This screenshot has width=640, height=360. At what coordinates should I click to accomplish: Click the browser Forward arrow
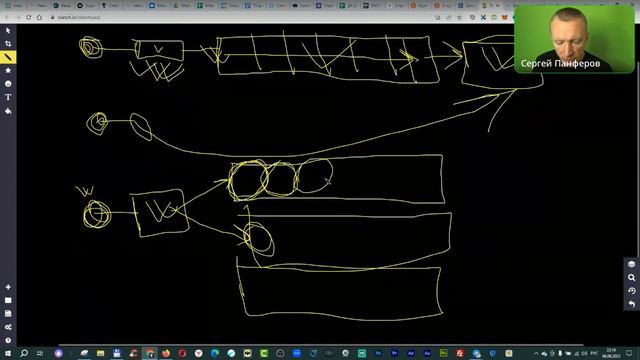pos(18,18)
